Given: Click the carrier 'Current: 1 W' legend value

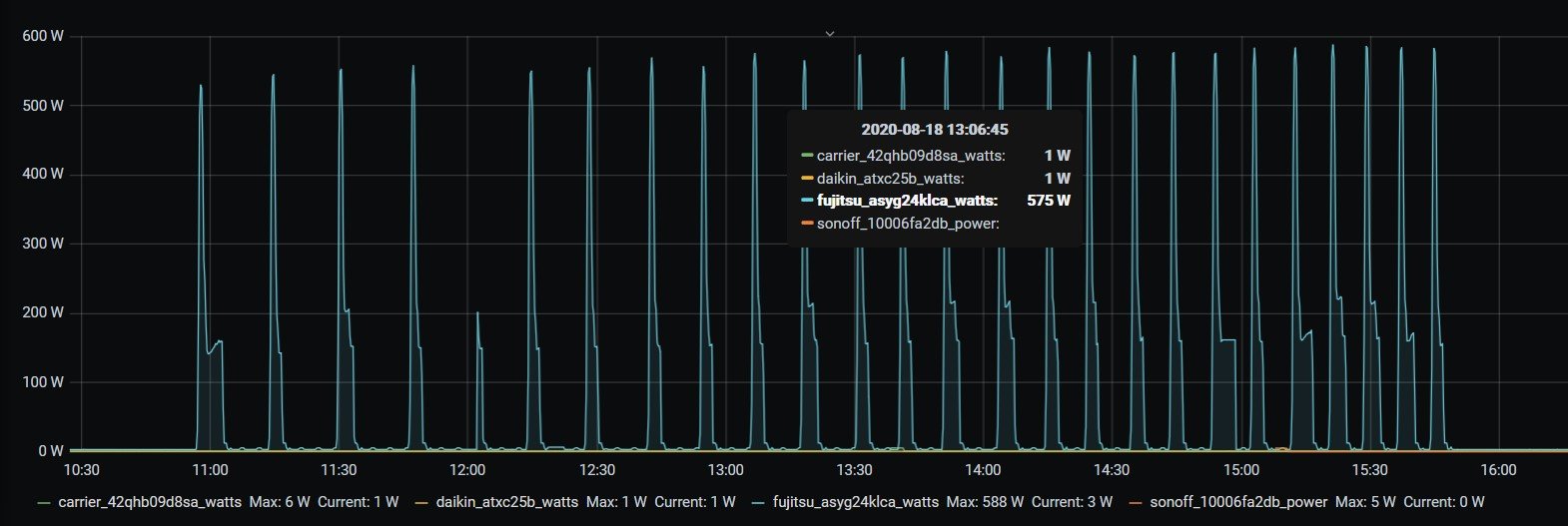Looking at the screenshot, I should (x=359, y=502).
